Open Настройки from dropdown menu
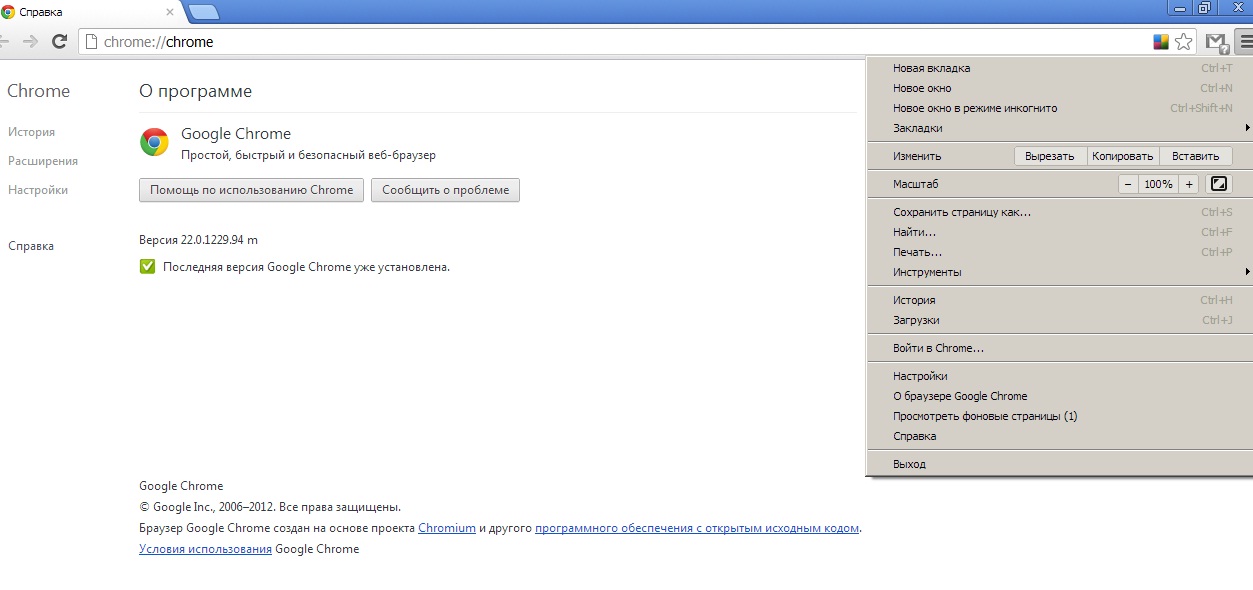Screen dimensions: 1253x590 click(x=1058, y=376)
